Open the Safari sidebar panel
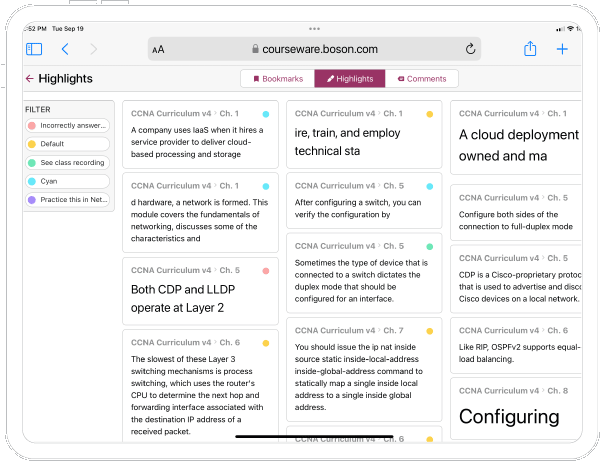This screenshot has width=601, height=462. 34,49
